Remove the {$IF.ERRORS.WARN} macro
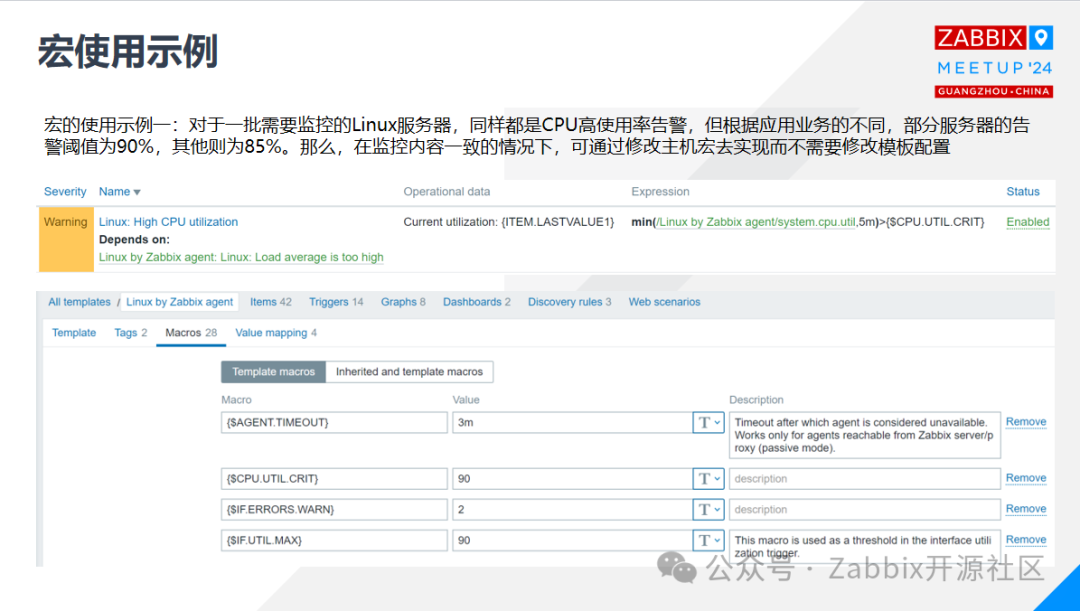This screenshot has height=611, width=1080. pyautogui.click(x=1026, y=509)
